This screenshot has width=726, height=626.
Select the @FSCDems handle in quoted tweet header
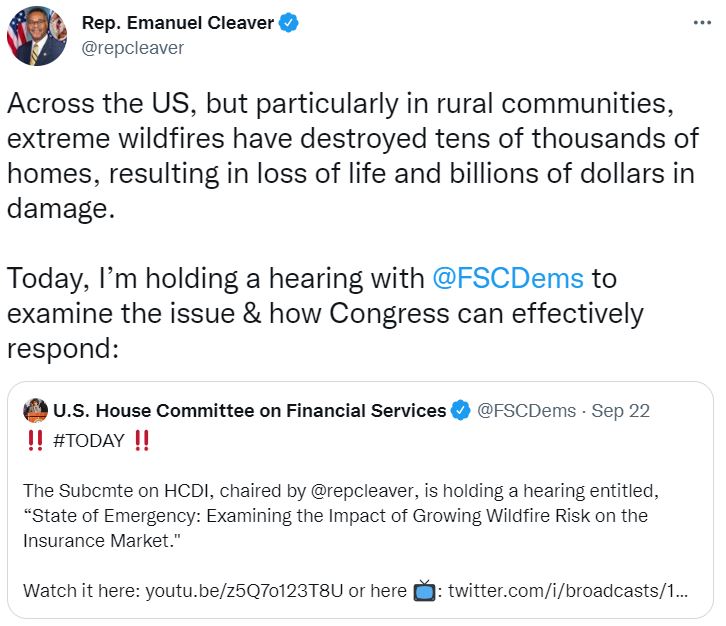(526, 410)
